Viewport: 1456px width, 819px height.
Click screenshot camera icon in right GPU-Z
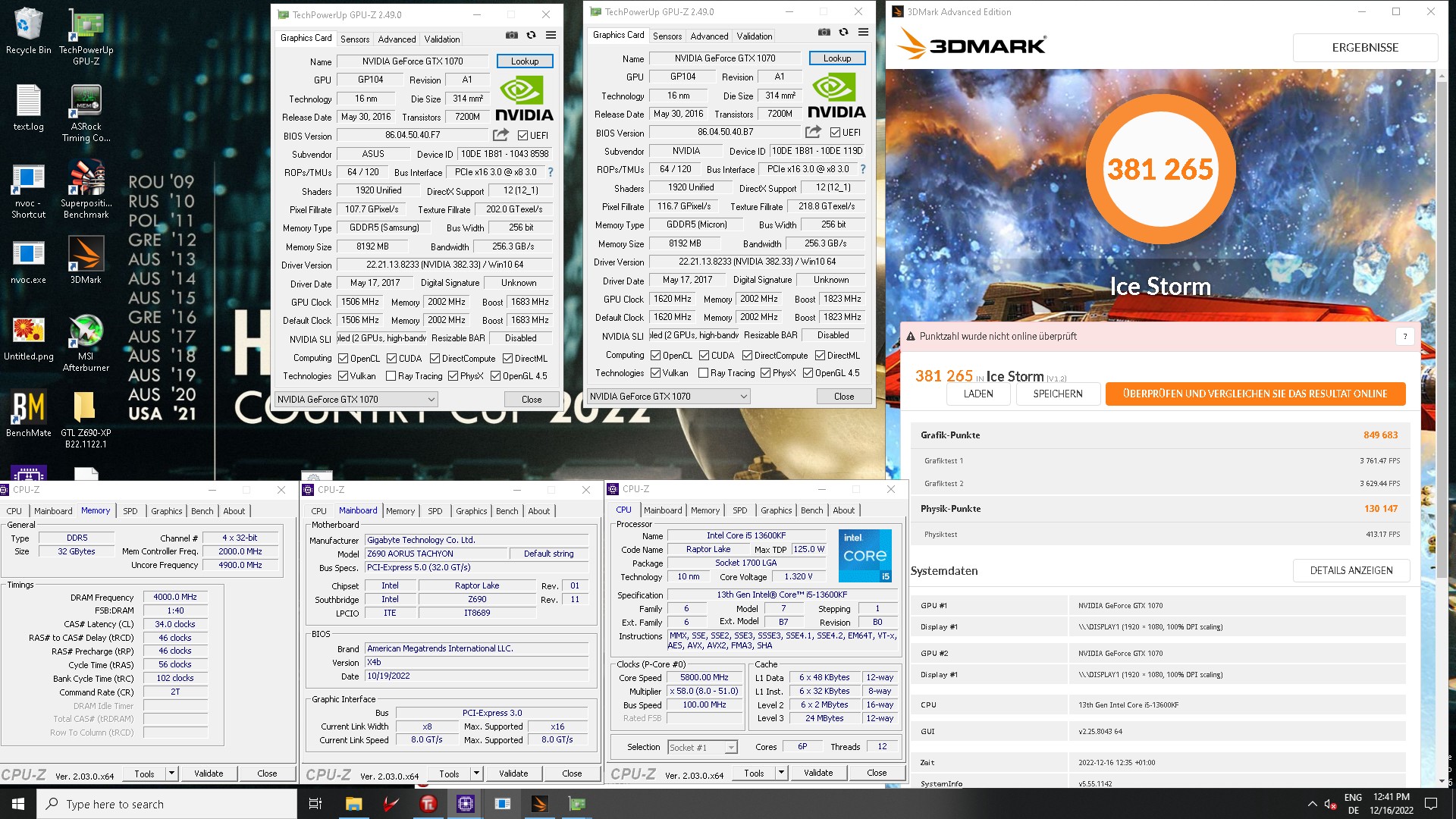[x=824, y=33]
